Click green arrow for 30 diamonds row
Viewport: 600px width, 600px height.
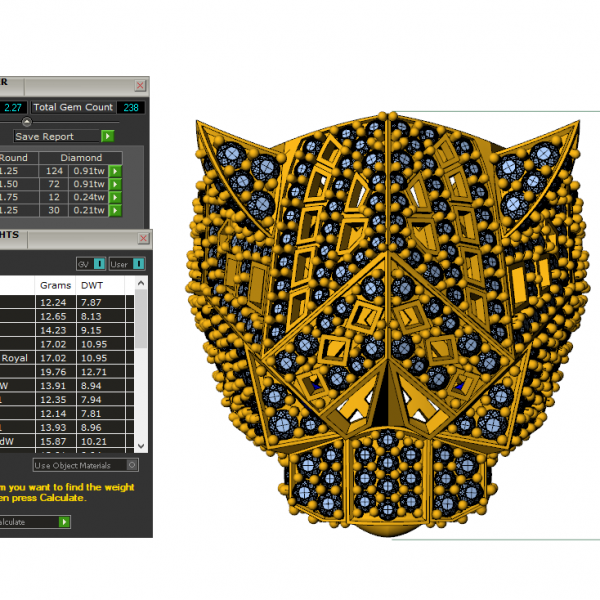[115, 210]
